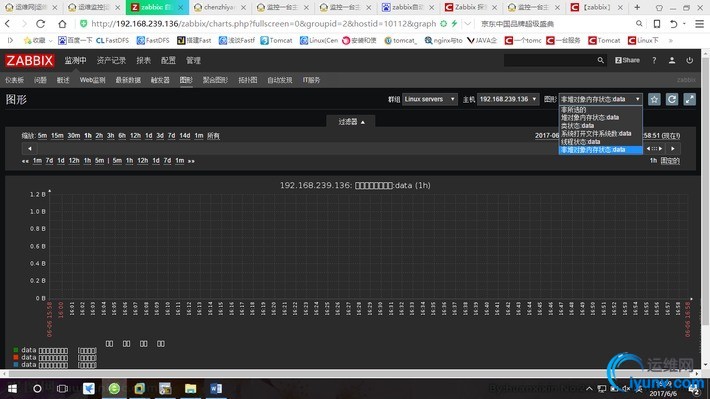Image resolution: width=710 pixels, height=399 pixels.
Task: Click time slider right arrow
Action: [673, 149]
